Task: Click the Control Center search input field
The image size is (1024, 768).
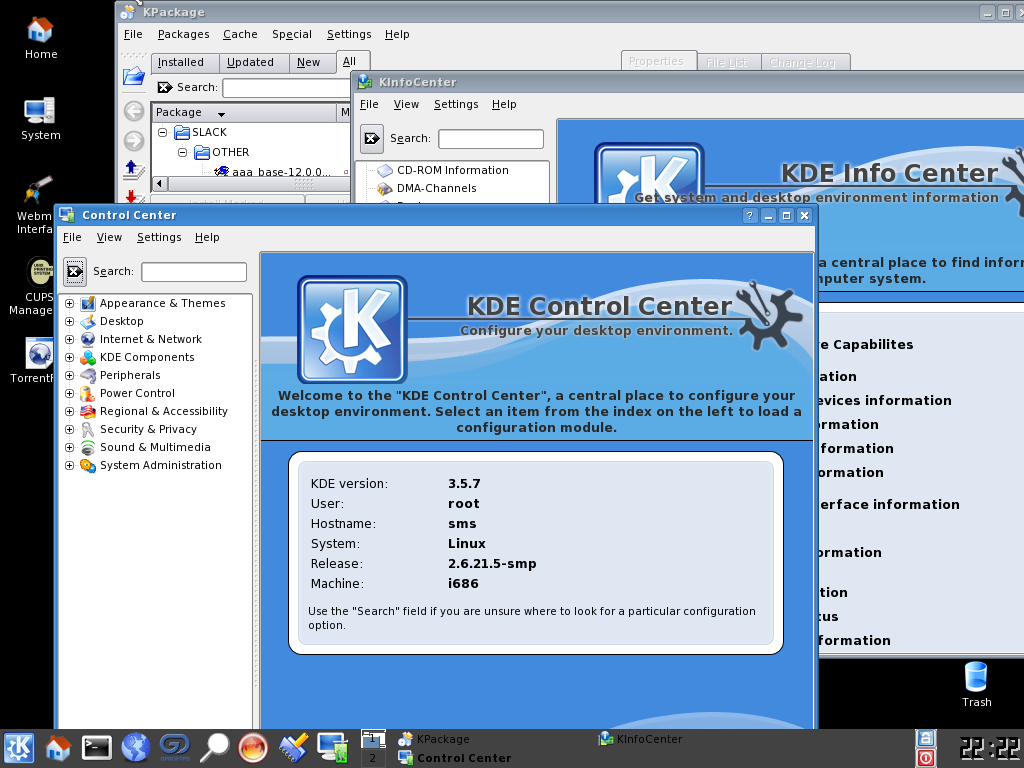Action: tap(194, 272)
